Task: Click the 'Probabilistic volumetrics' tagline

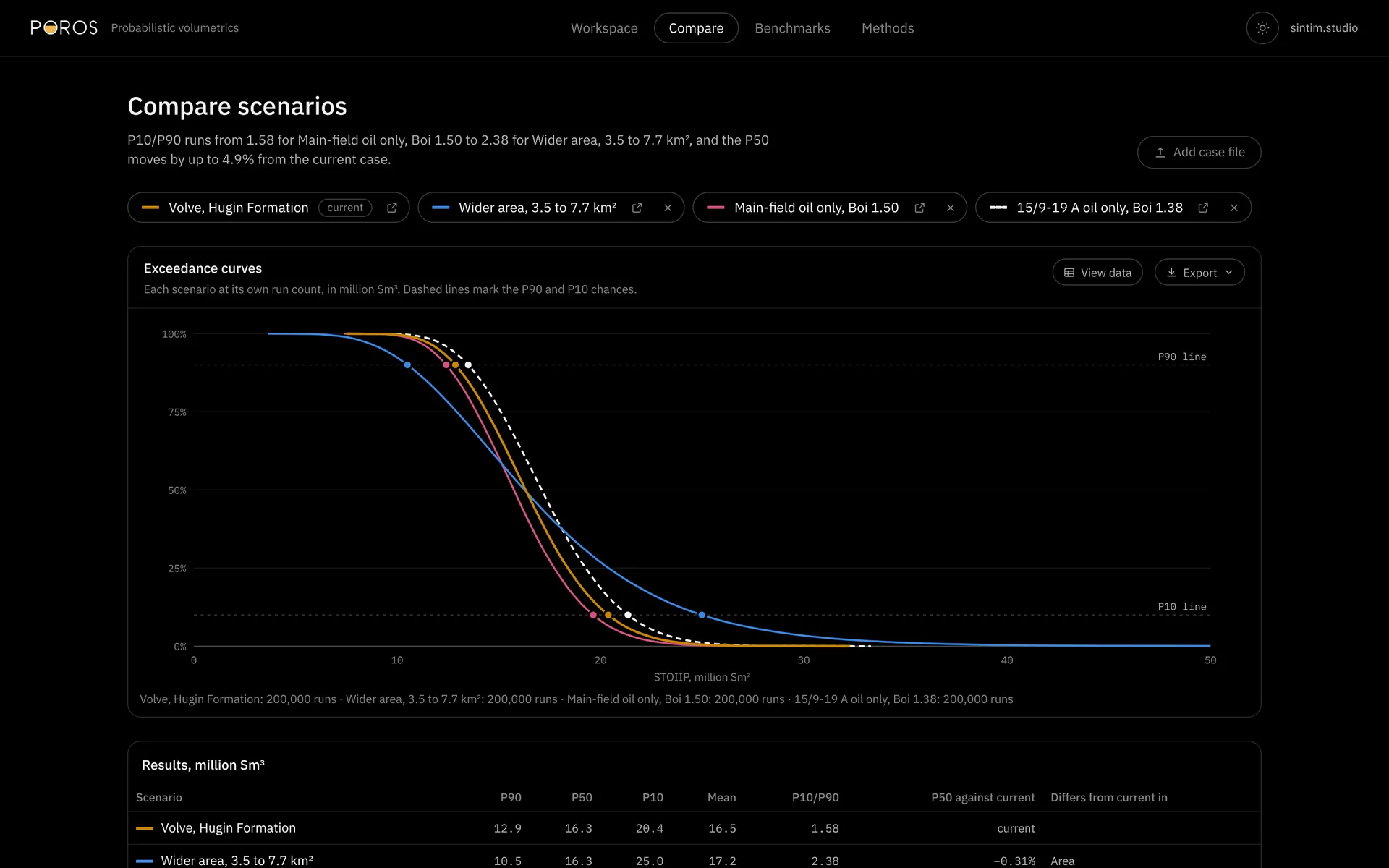Action: [x=175, y=27]
